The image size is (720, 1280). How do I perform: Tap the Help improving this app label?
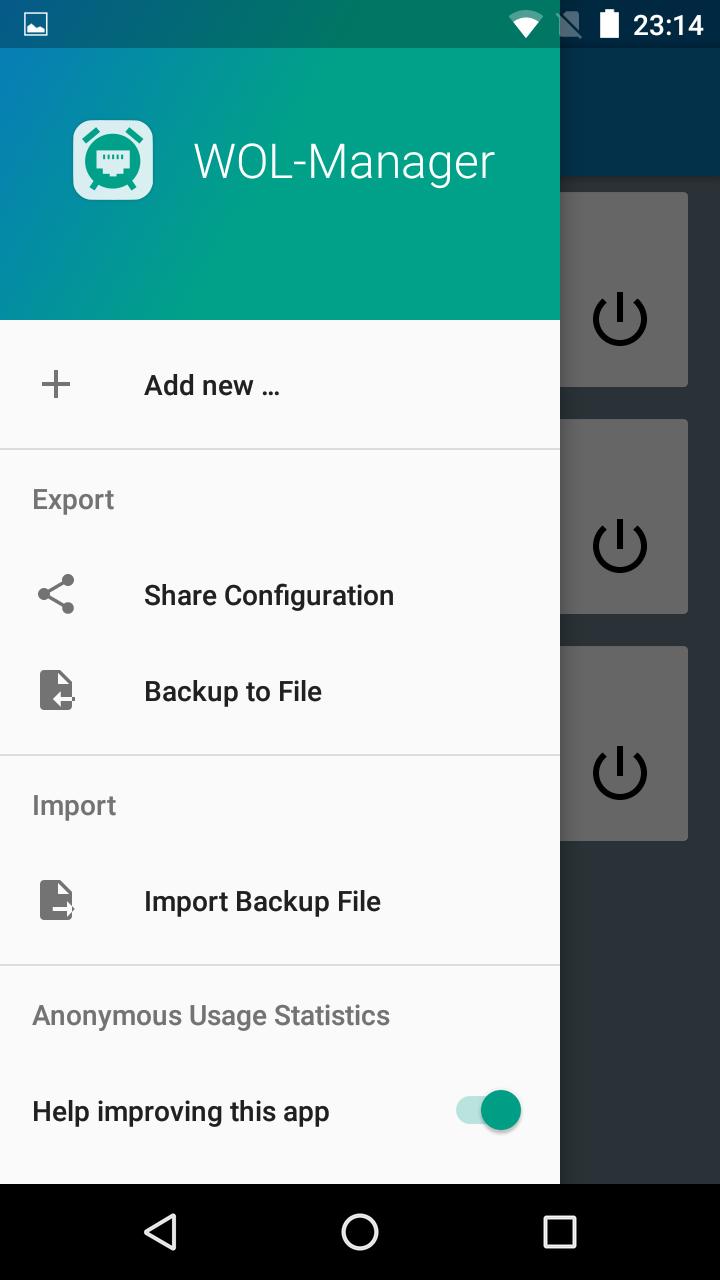[x=181, y=1112]
